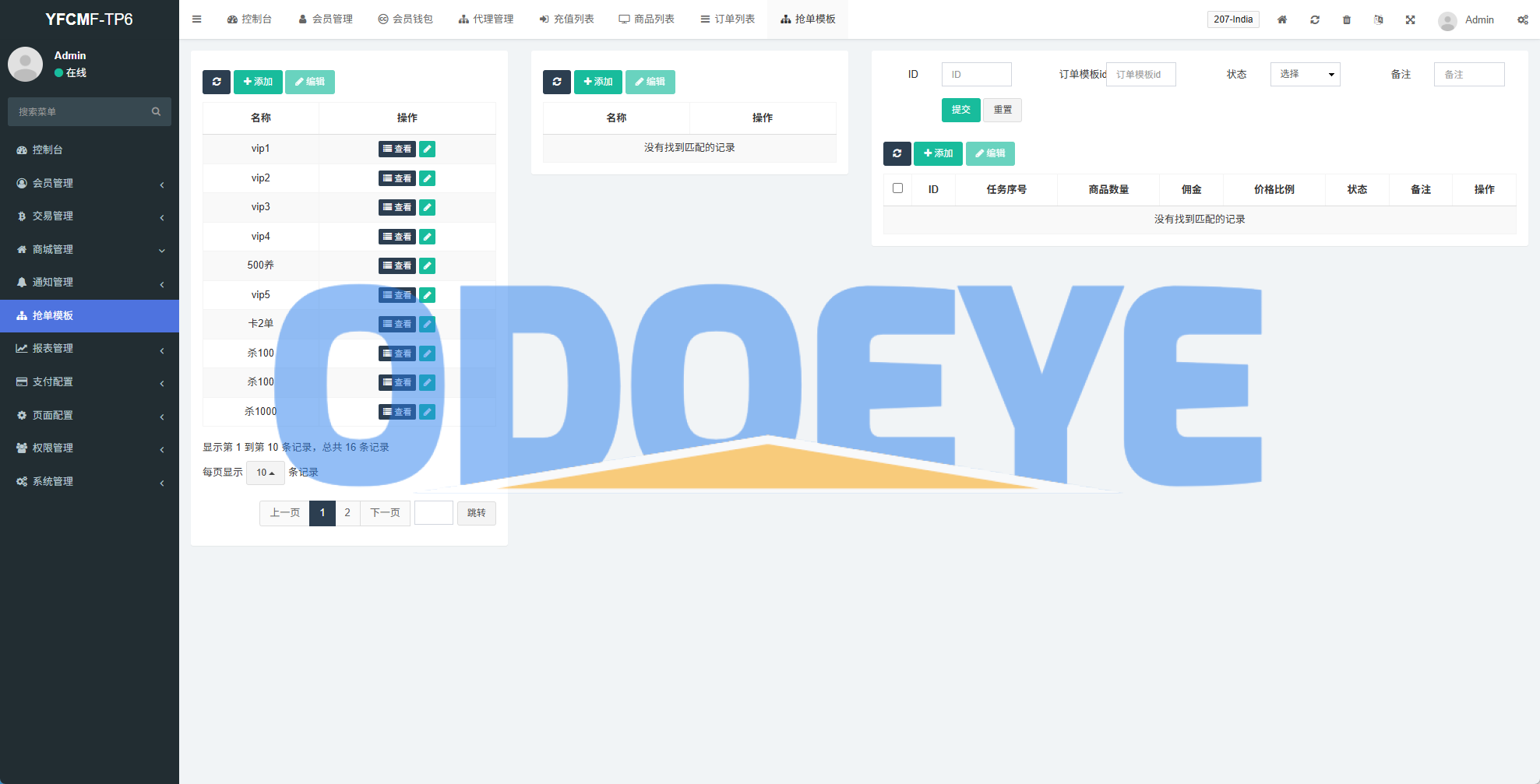The height and width of the screenshot is (784, 1540).
Task: Tick the select-all checkbox in right table header
Action: point(897,188)
